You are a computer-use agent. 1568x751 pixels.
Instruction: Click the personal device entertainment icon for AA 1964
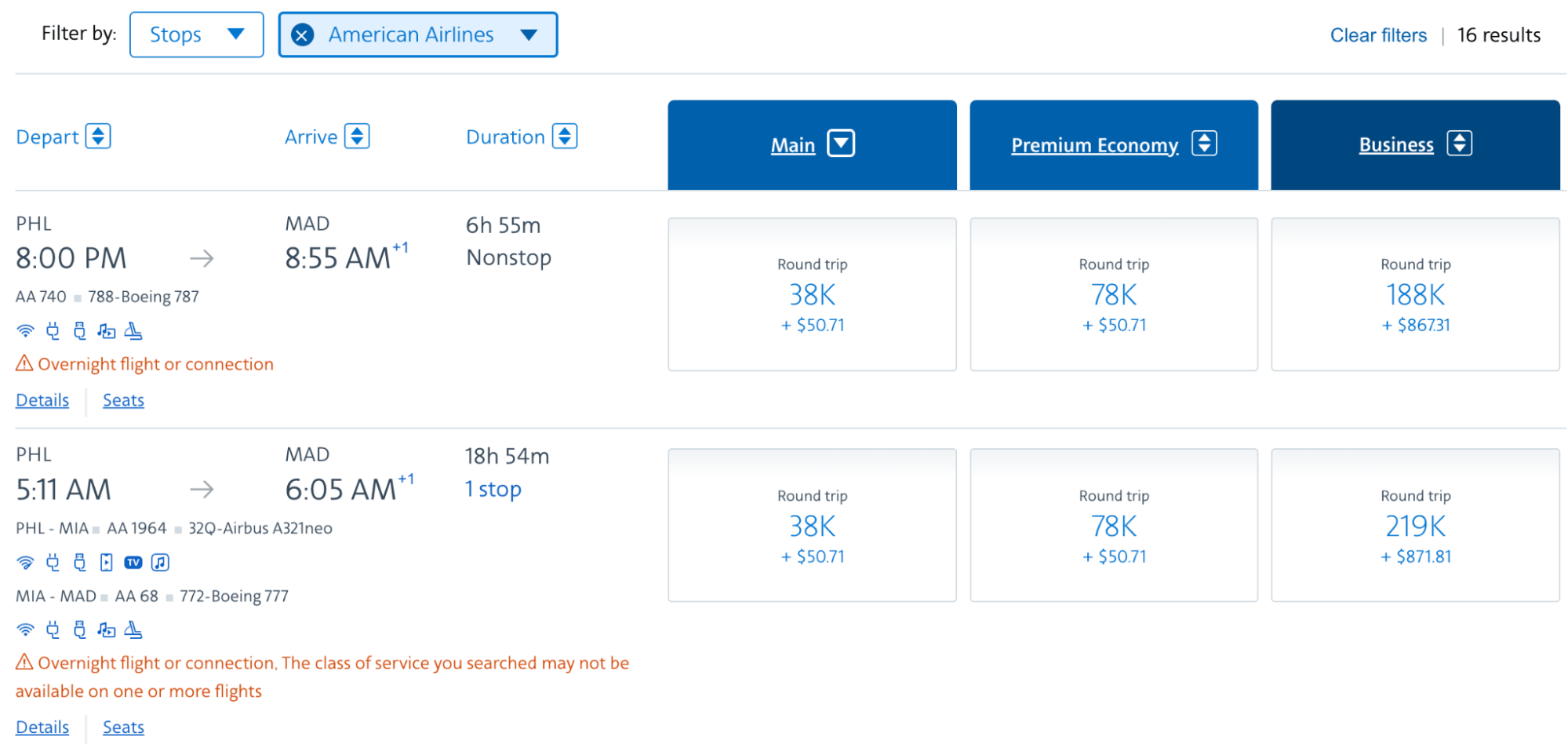pyautogui.click(x=107, y=563)
